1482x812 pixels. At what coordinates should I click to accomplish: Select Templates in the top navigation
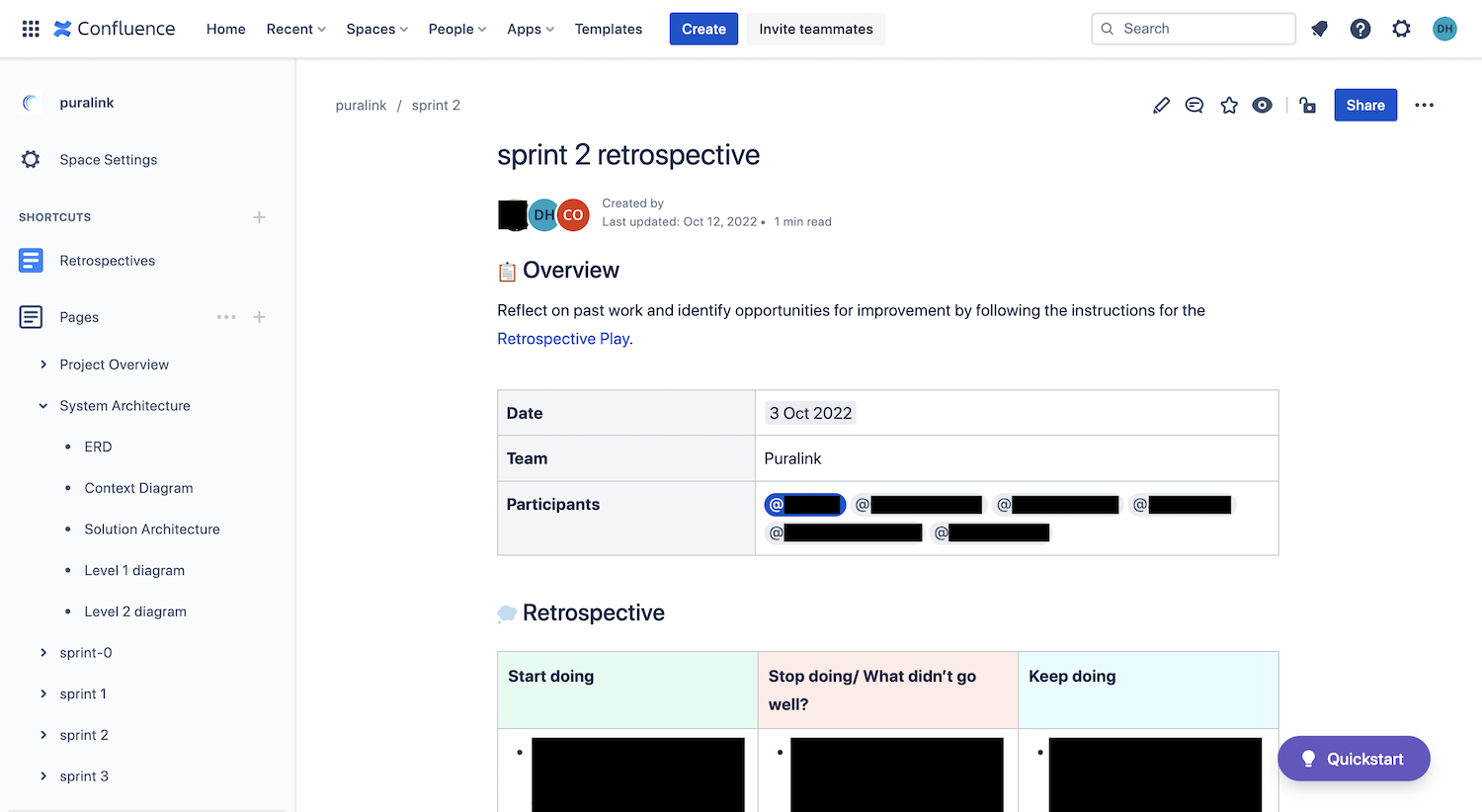click(x=608, y=29)
